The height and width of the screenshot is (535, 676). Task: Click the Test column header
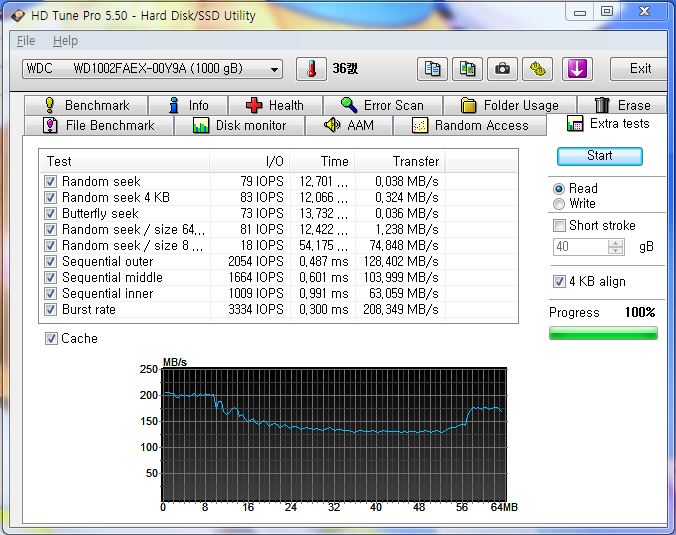point(124,161)
